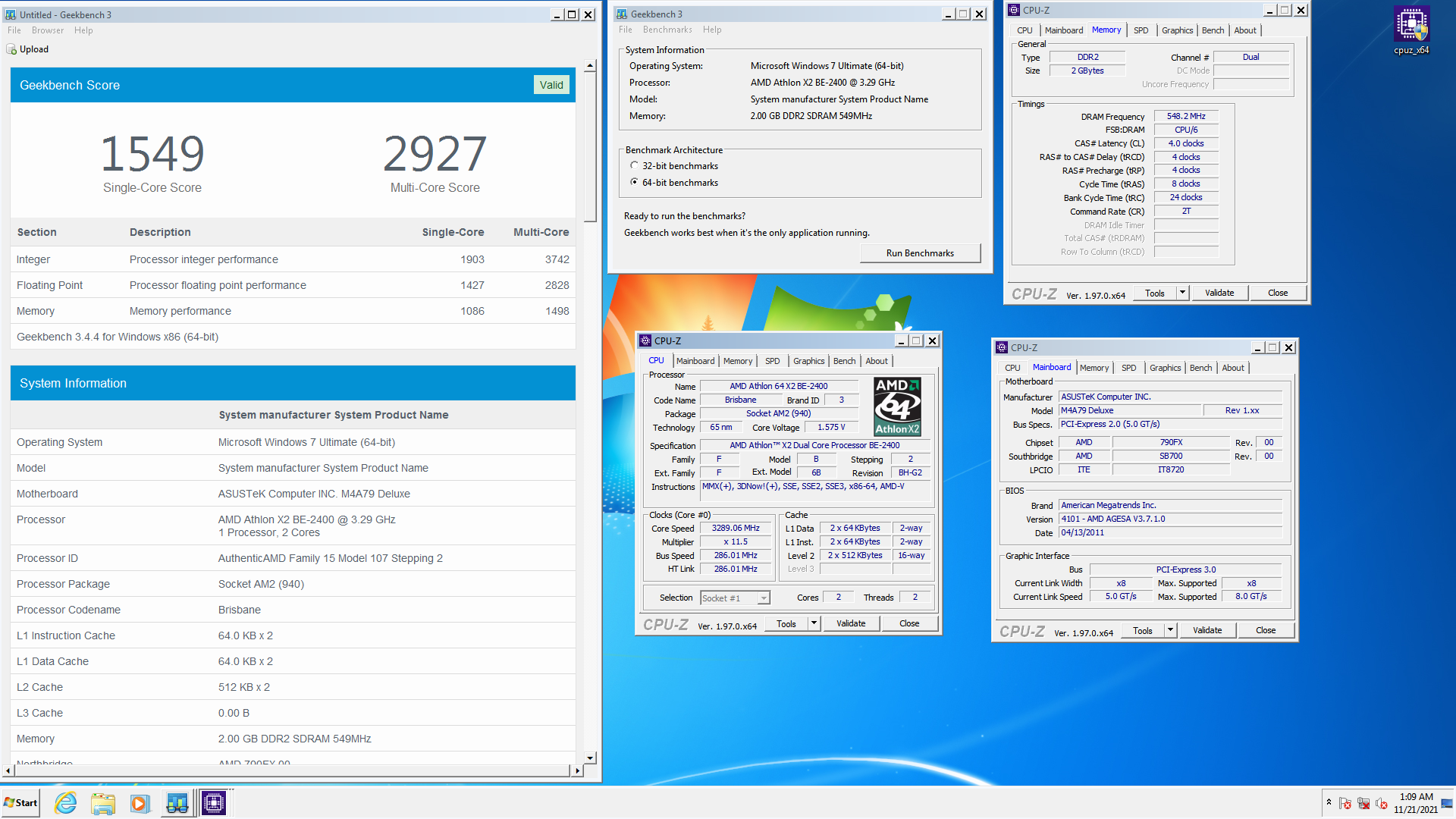Screen dimensions: 1456x819
Task: Click Floating Point row label
Action: [x=50, y=285]
